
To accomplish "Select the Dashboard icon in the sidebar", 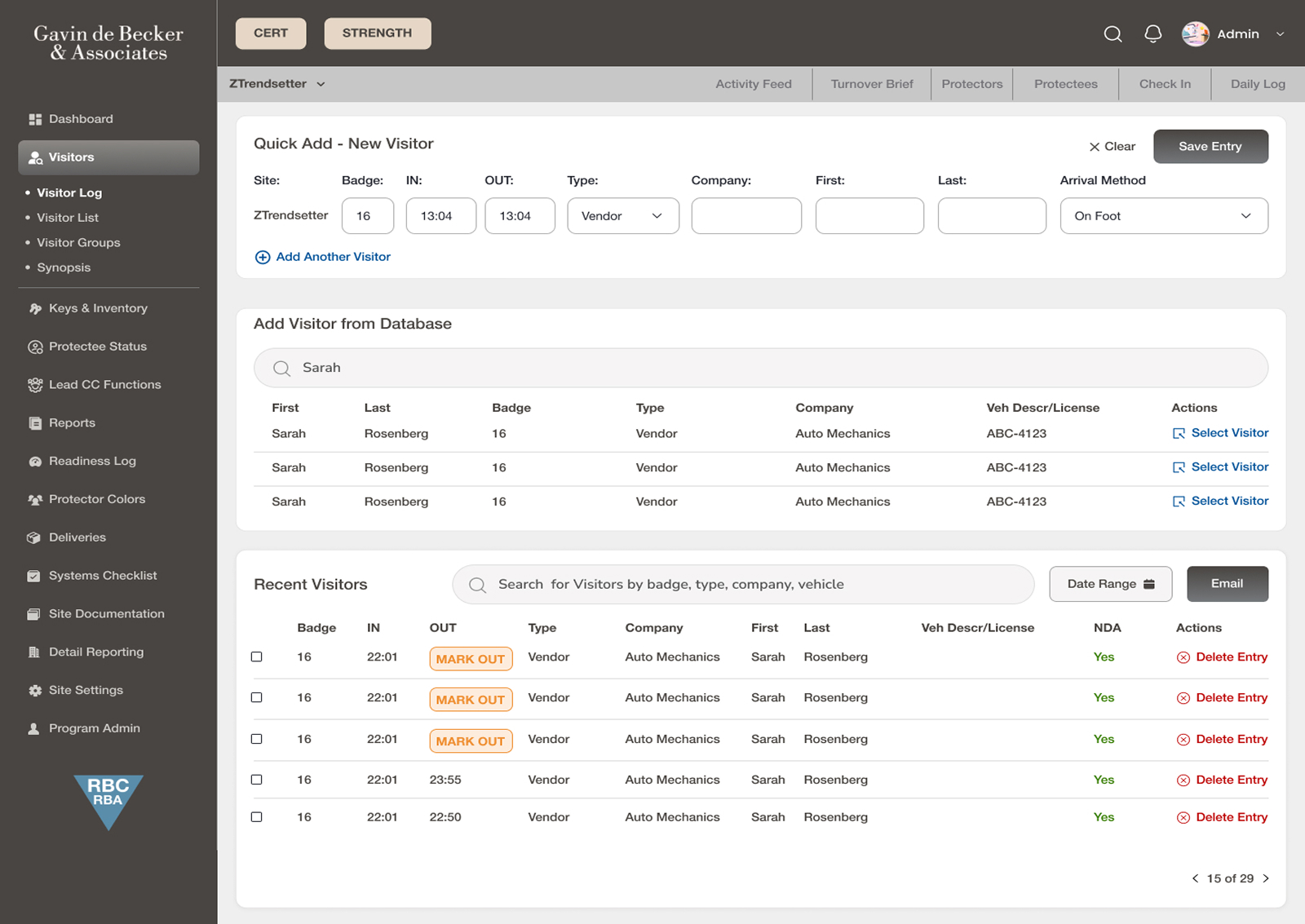I will (x=34, y=119).
